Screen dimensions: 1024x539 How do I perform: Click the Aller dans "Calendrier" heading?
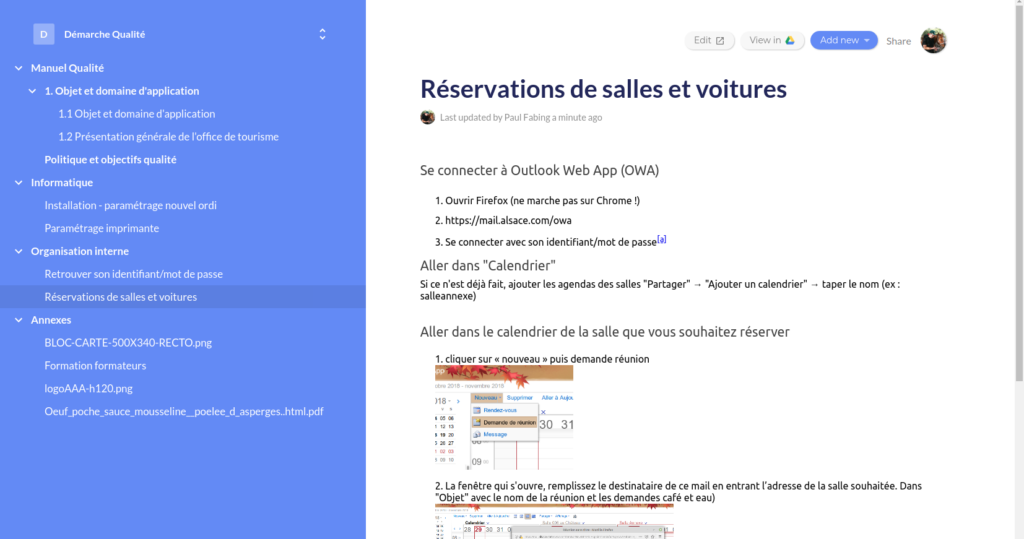point(488,266)
